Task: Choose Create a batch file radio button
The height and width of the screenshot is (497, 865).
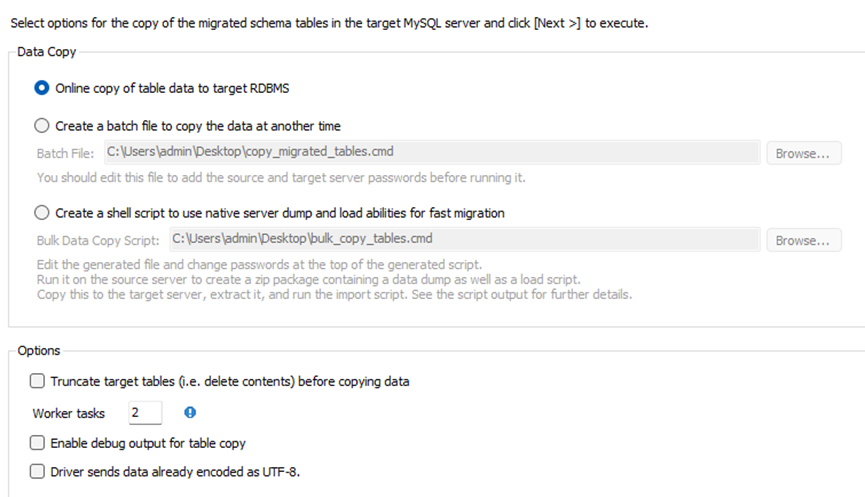Action: 41,126
